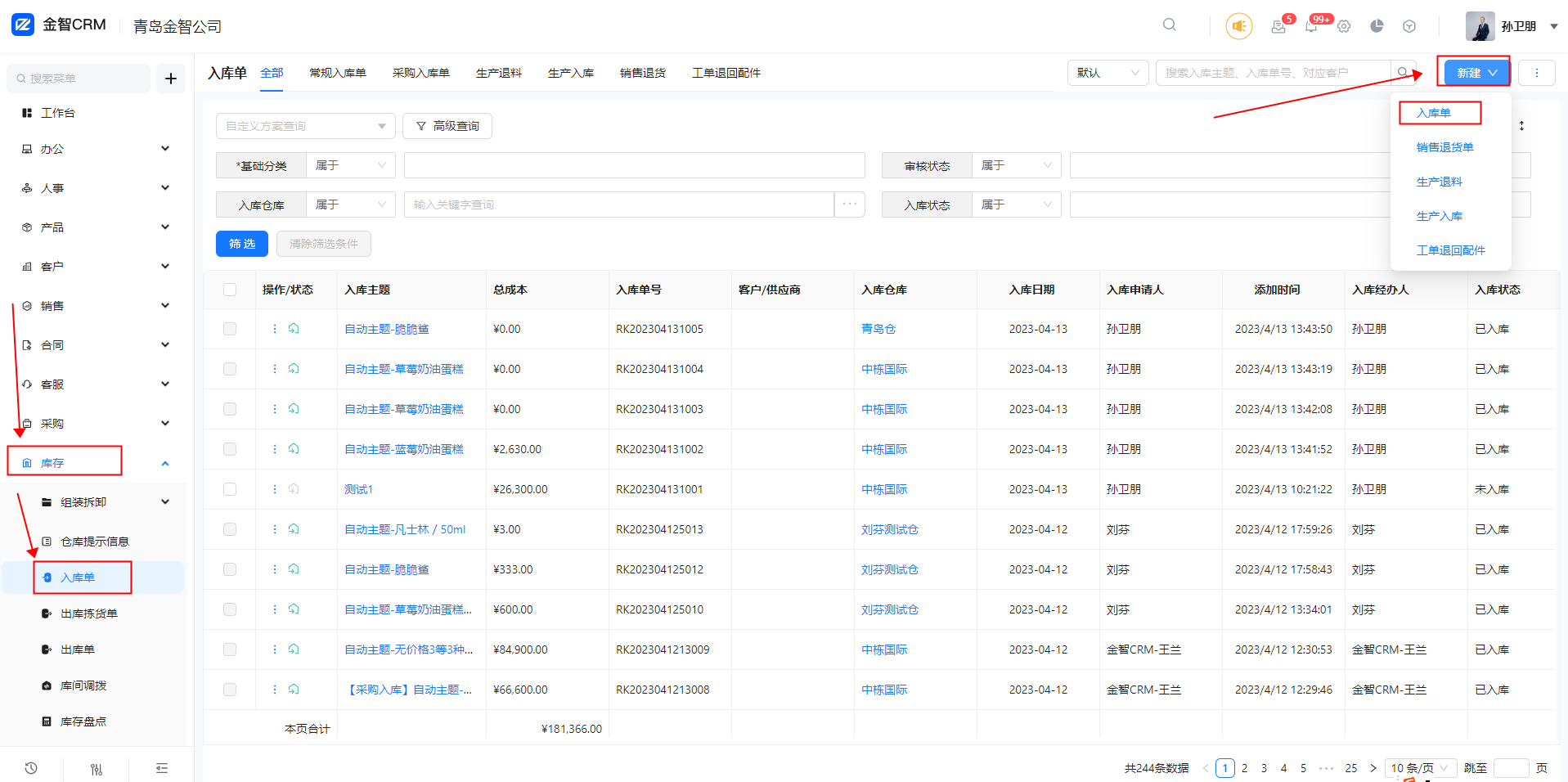Open the three-dot more options button beside 新建
This screenshot has height=782, width=1568.
click(x=1537, y=73)
